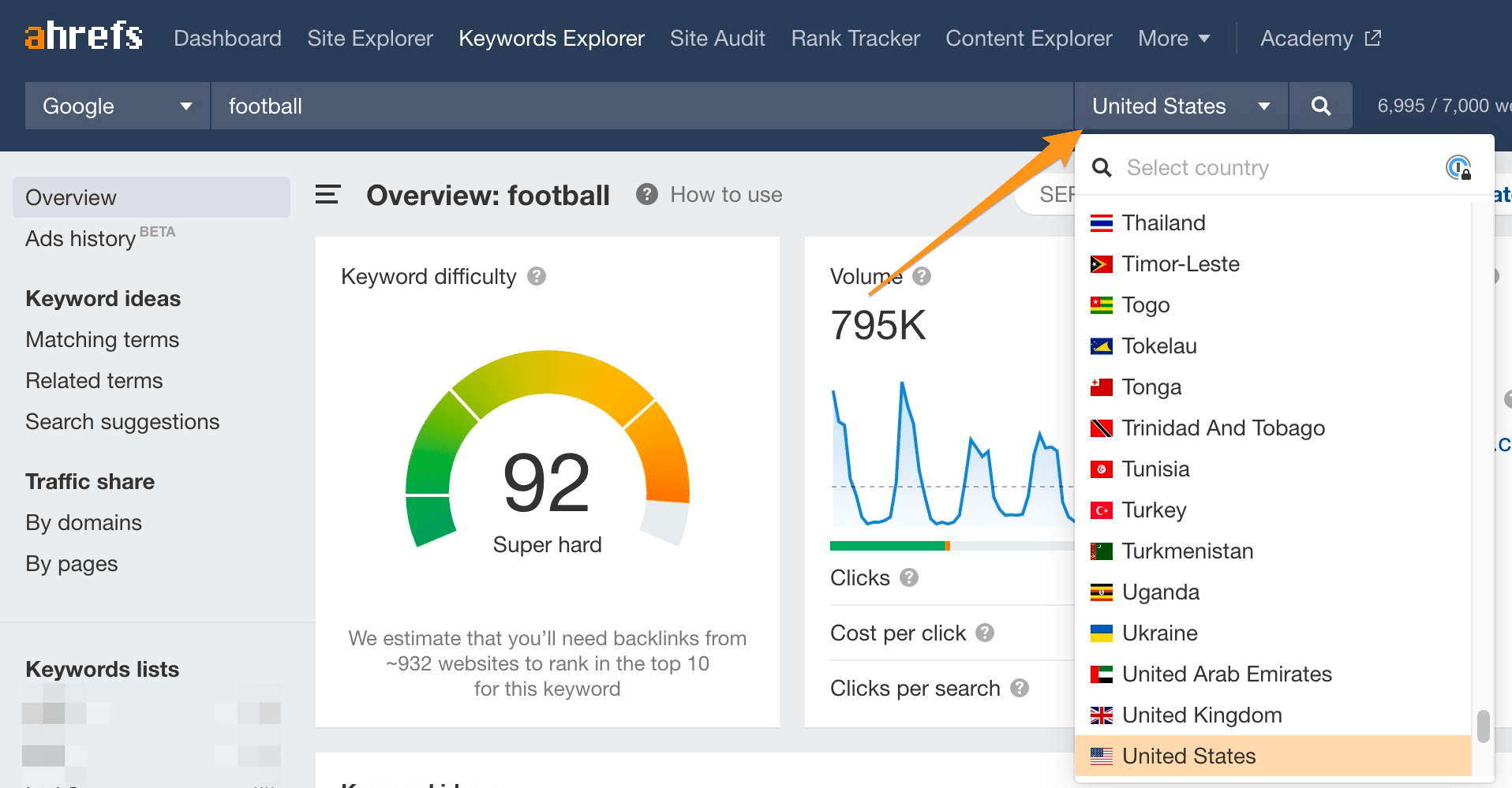Click the football keyword input field
The image size is (1512, 788).
click(x=642, y=106)
